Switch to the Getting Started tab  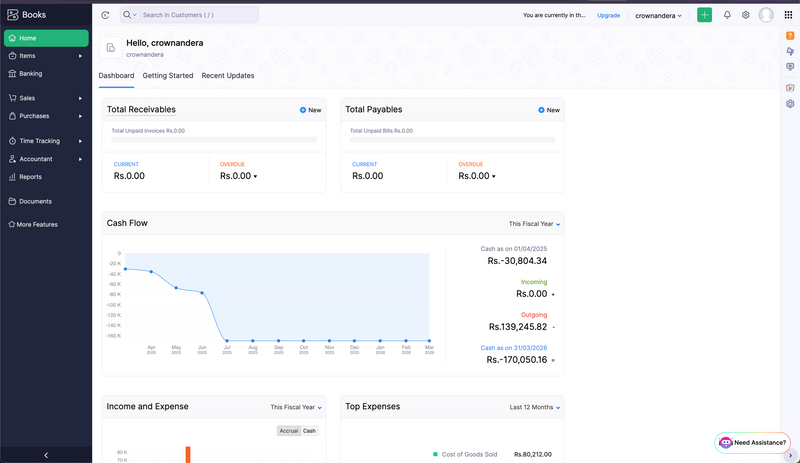[x=168, y=76]
